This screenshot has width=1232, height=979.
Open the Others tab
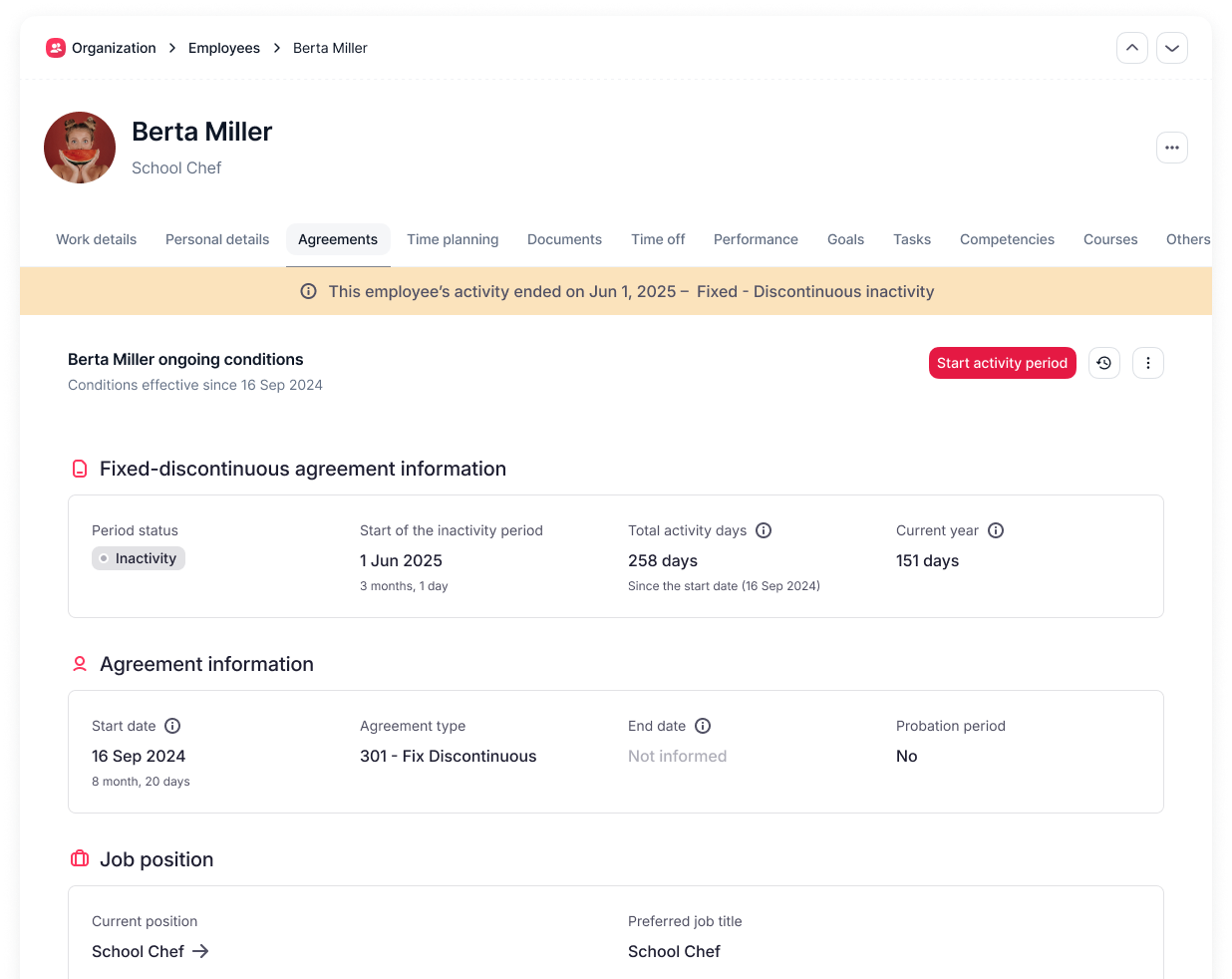click(1188, 239)
